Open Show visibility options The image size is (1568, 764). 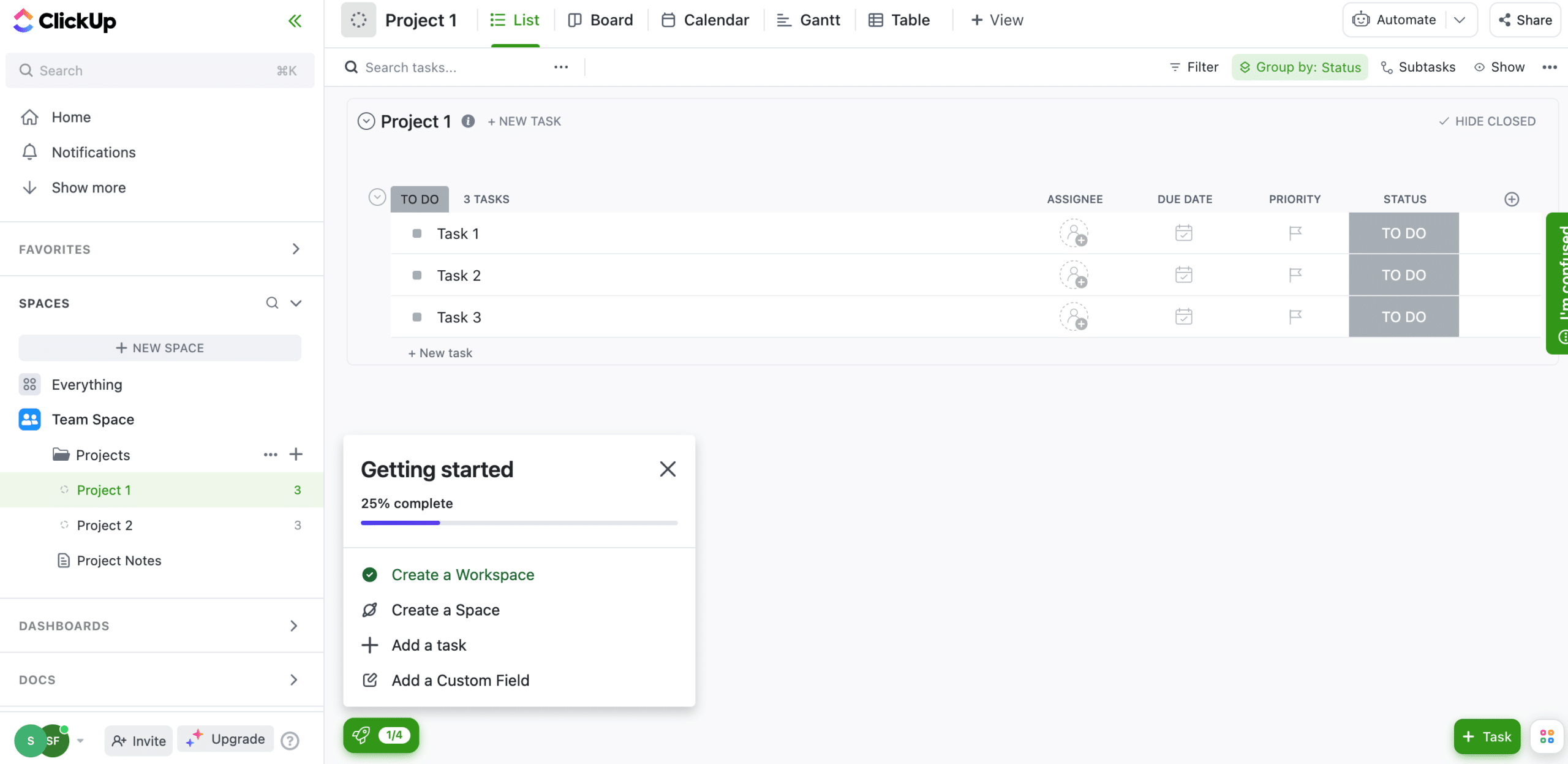pos(1499,67)
